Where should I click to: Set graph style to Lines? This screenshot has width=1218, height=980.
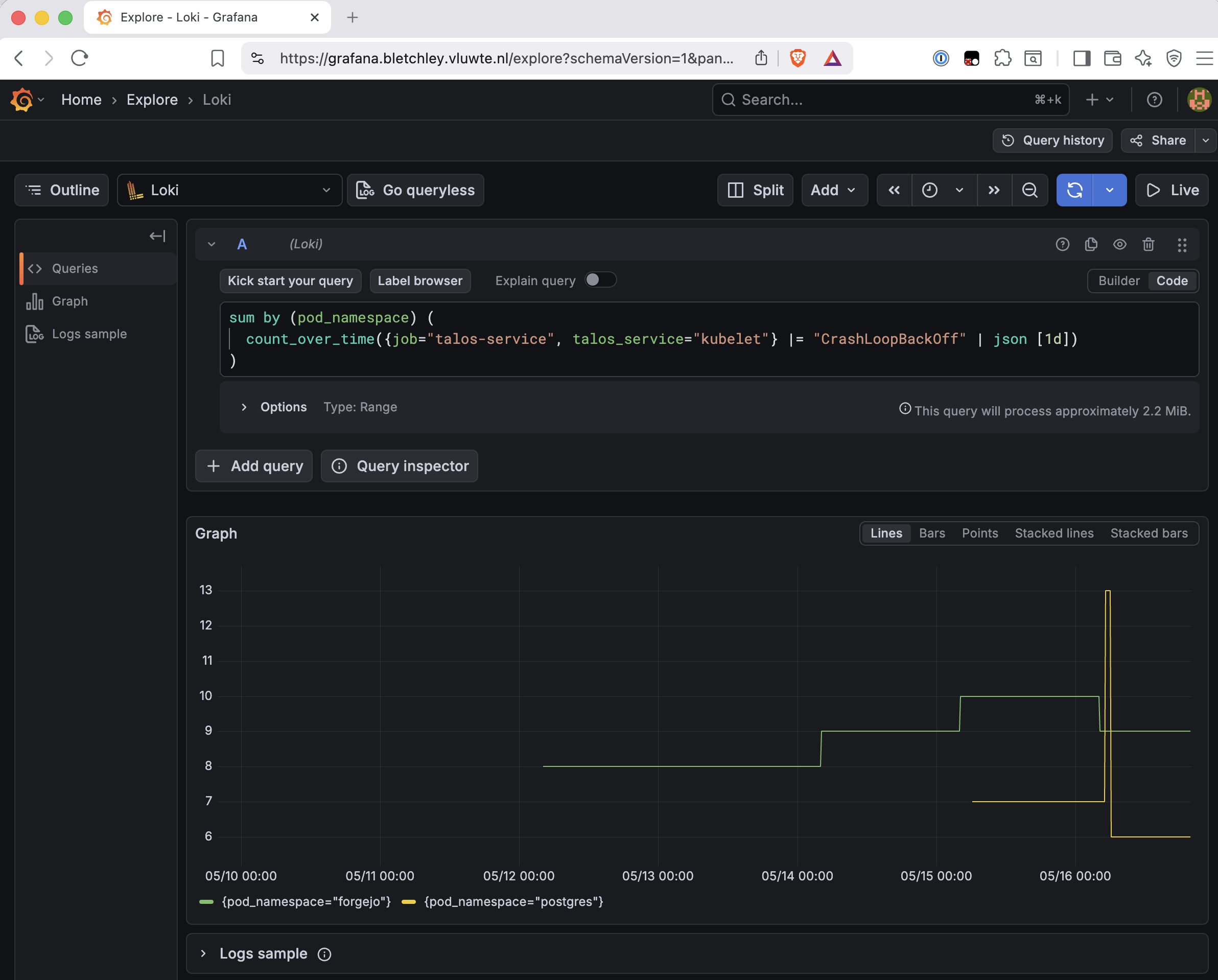(x=886, y=533)
